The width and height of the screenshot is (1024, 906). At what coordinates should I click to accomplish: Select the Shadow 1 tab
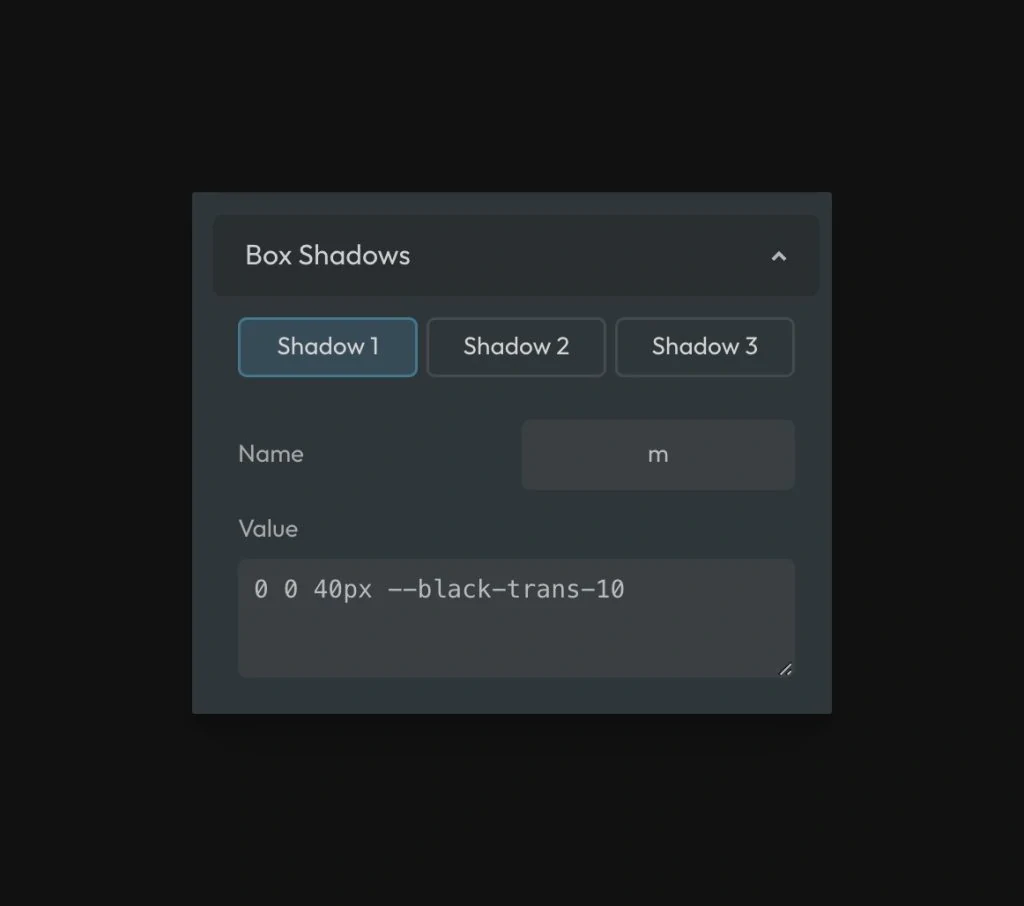click(x=327, y=347)
